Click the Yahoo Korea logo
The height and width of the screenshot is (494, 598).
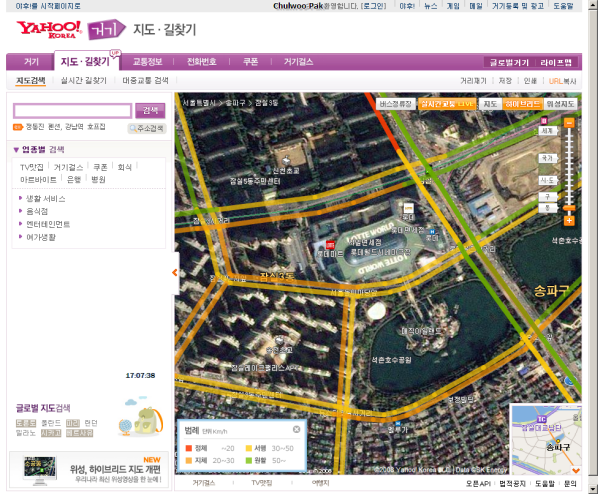coord(49,29)
